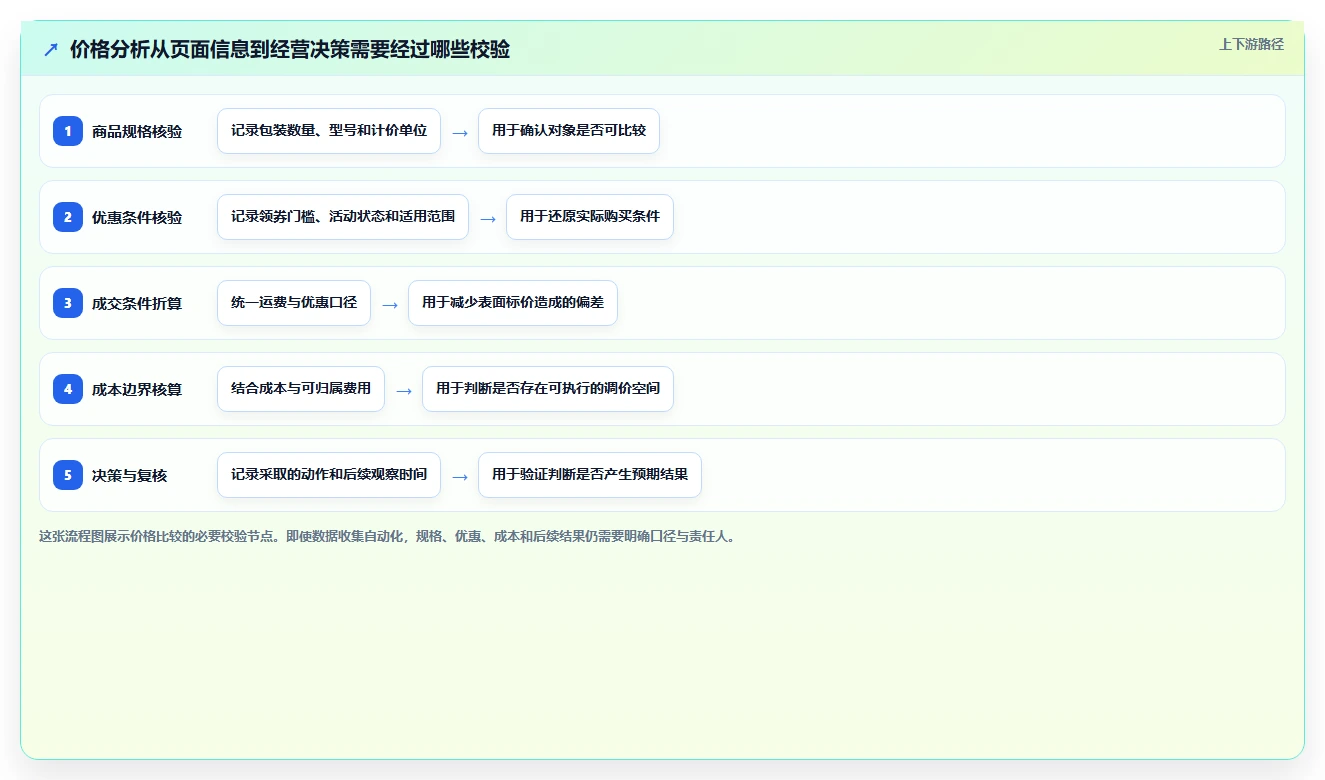Click the 记录包装数量、型号和计价单位 box
The image size is (1325, 780).
coord(329,131)
